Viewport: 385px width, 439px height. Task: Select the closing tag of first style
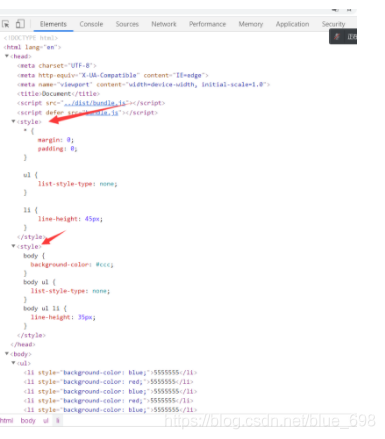(31, 237)
